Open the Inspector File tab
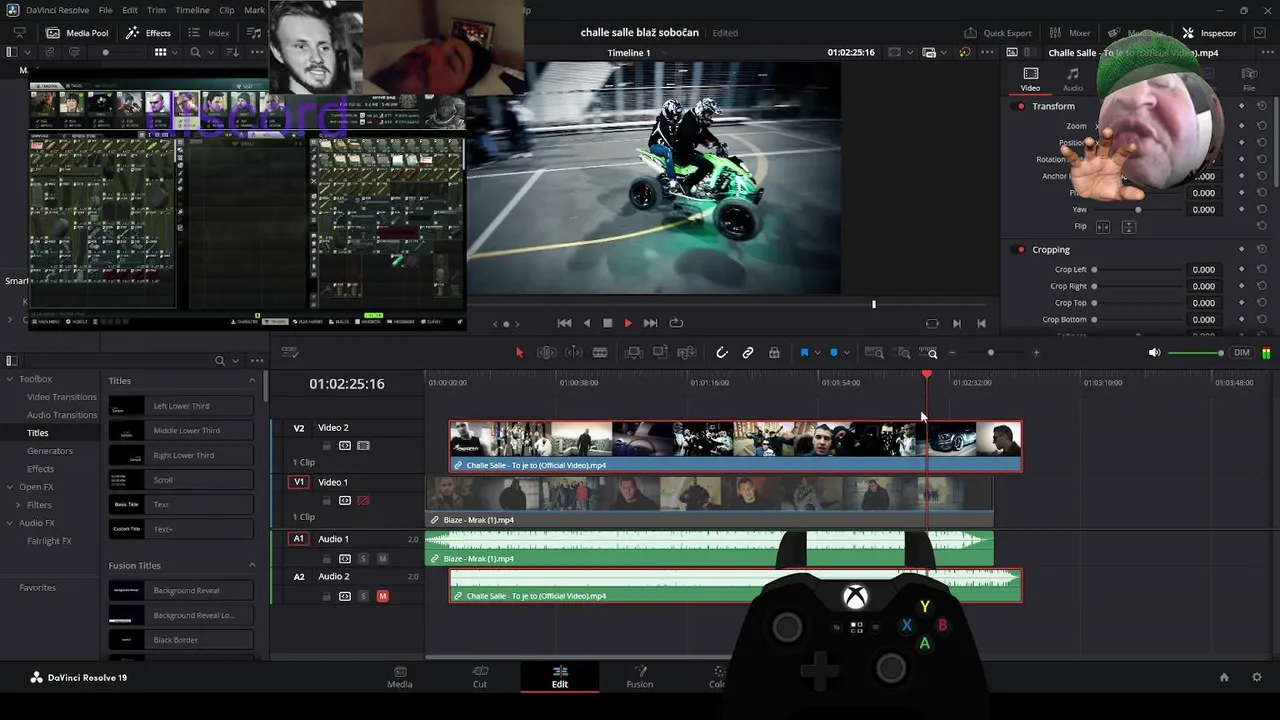This screenshot has height=720, width=1280. [1249, 79]
